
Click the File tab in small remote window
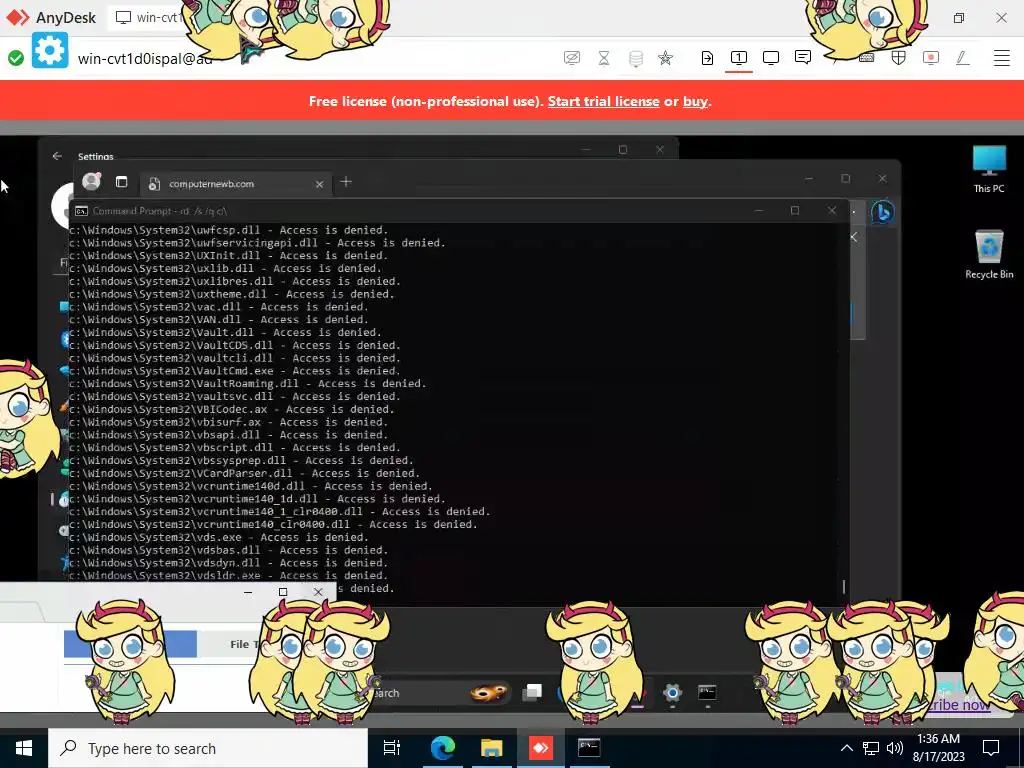[245, 645]
